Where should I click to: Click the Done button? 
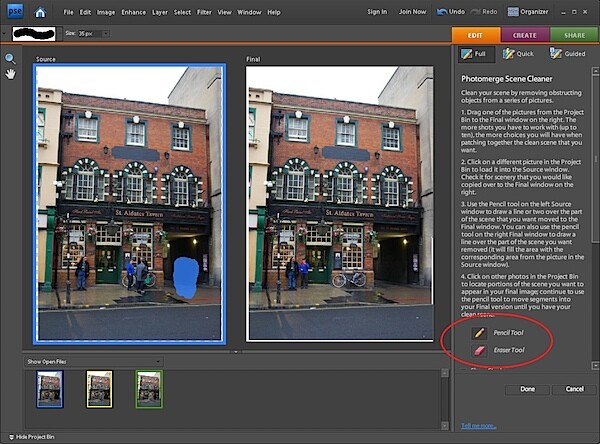click(527, 389)
